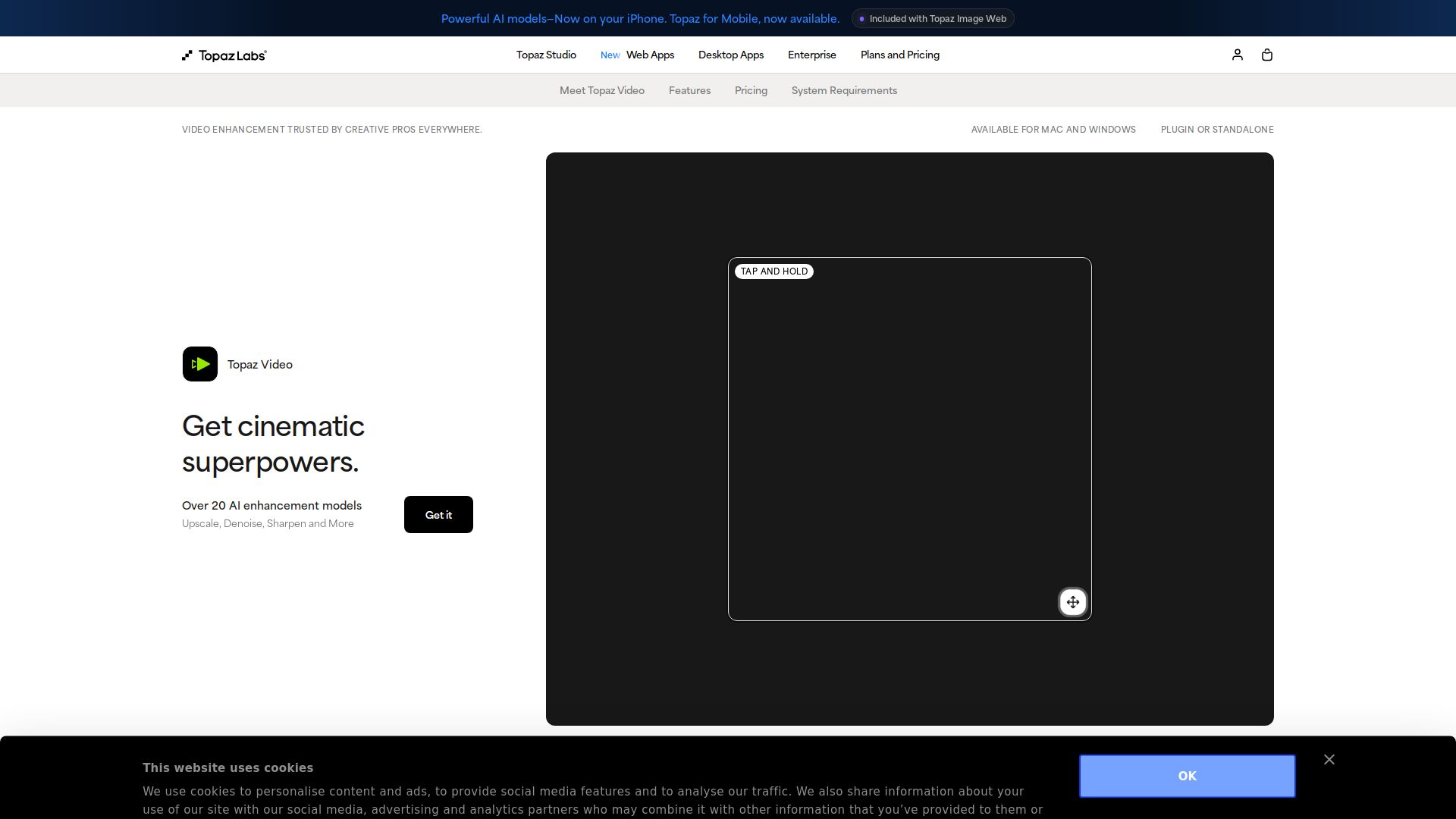Go to Plans and Pricing
Image resolution: width=1456 pixels, height=819 pixels.
point(900,55)
